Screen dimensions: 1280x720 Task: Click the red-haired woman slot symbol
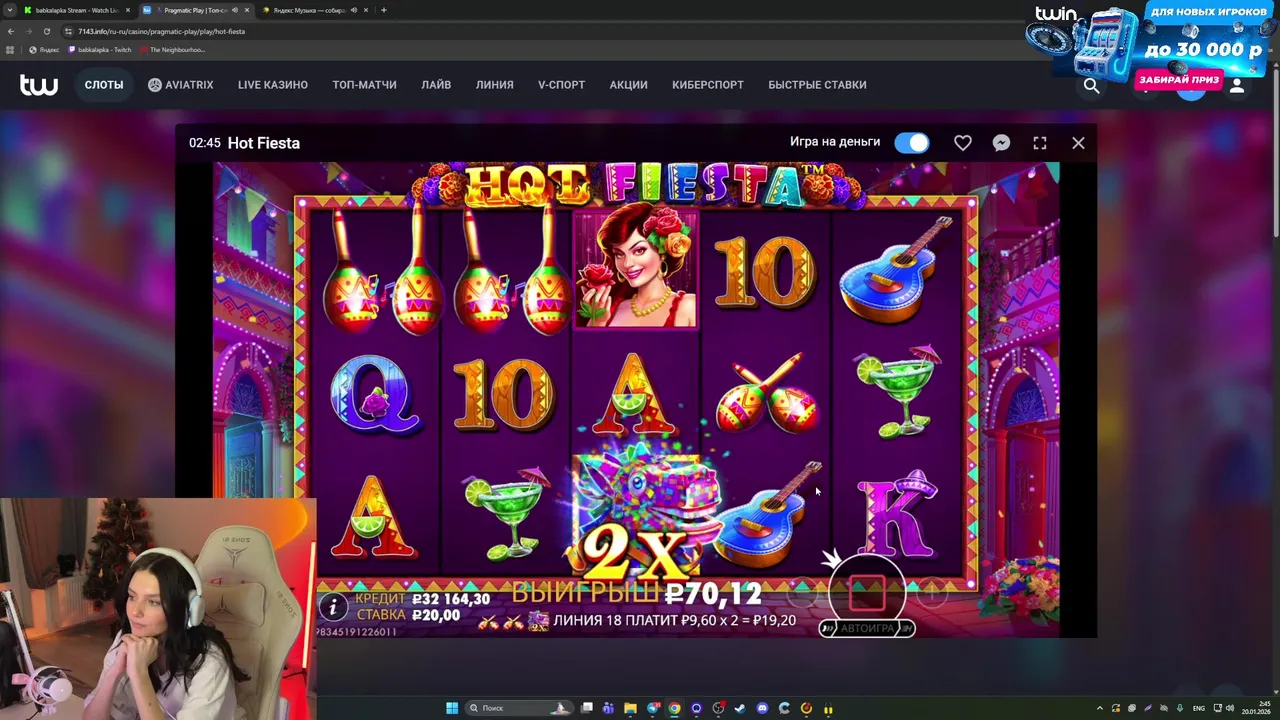point(636,268)
